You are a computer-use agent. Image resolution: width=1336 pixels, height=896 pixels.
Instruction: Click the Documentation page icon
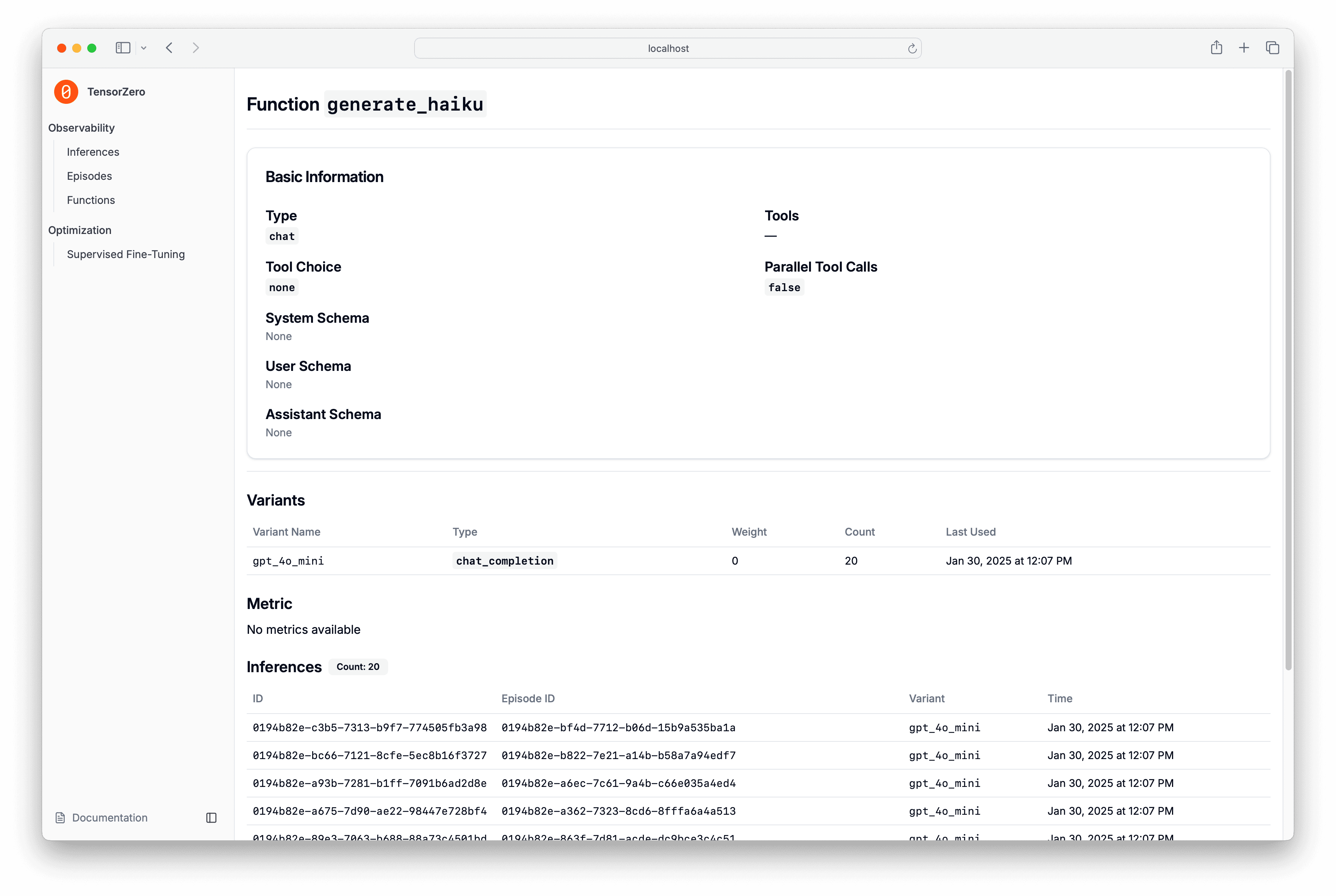point(60,818)
